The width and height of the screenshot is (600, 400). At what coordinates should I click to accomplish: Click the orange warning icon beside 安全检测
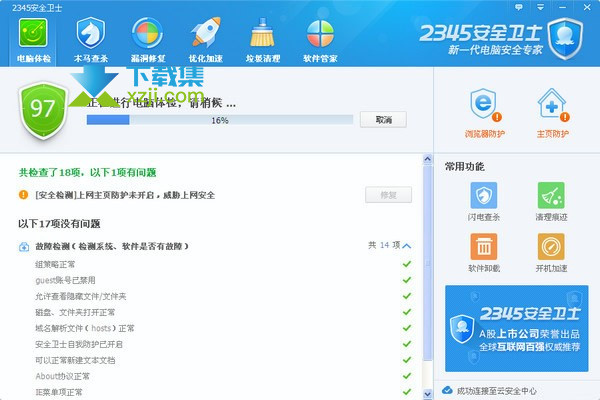[x=23, y=195]
